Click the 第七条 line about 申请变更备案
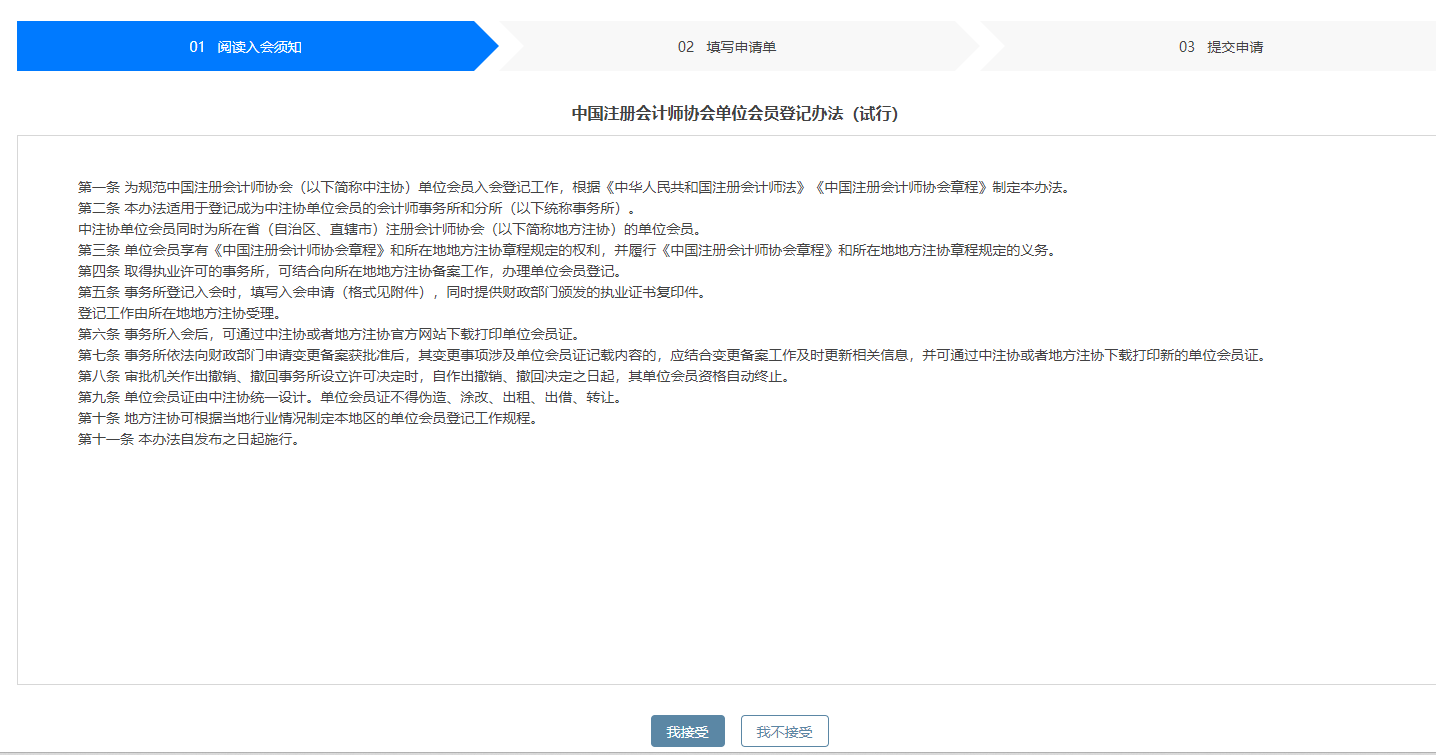 click(x=672, y=355)
